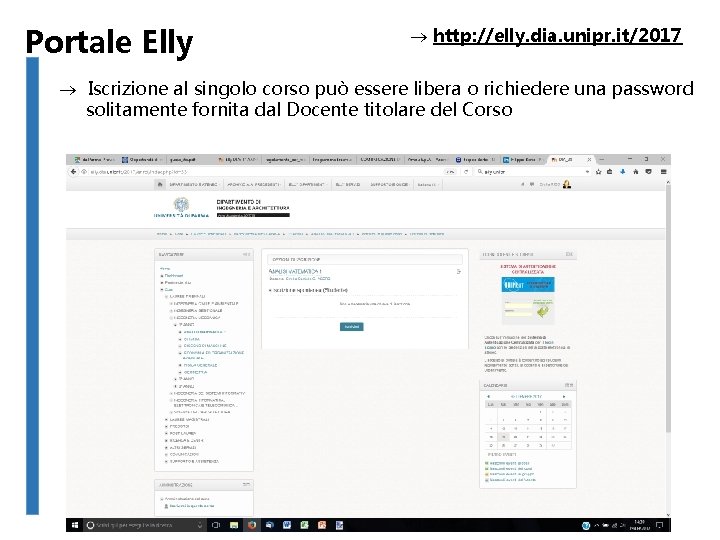This screenshot has width=720, height=540.
Task: Bookmark the page with the star icon
Action: (598, 172)
